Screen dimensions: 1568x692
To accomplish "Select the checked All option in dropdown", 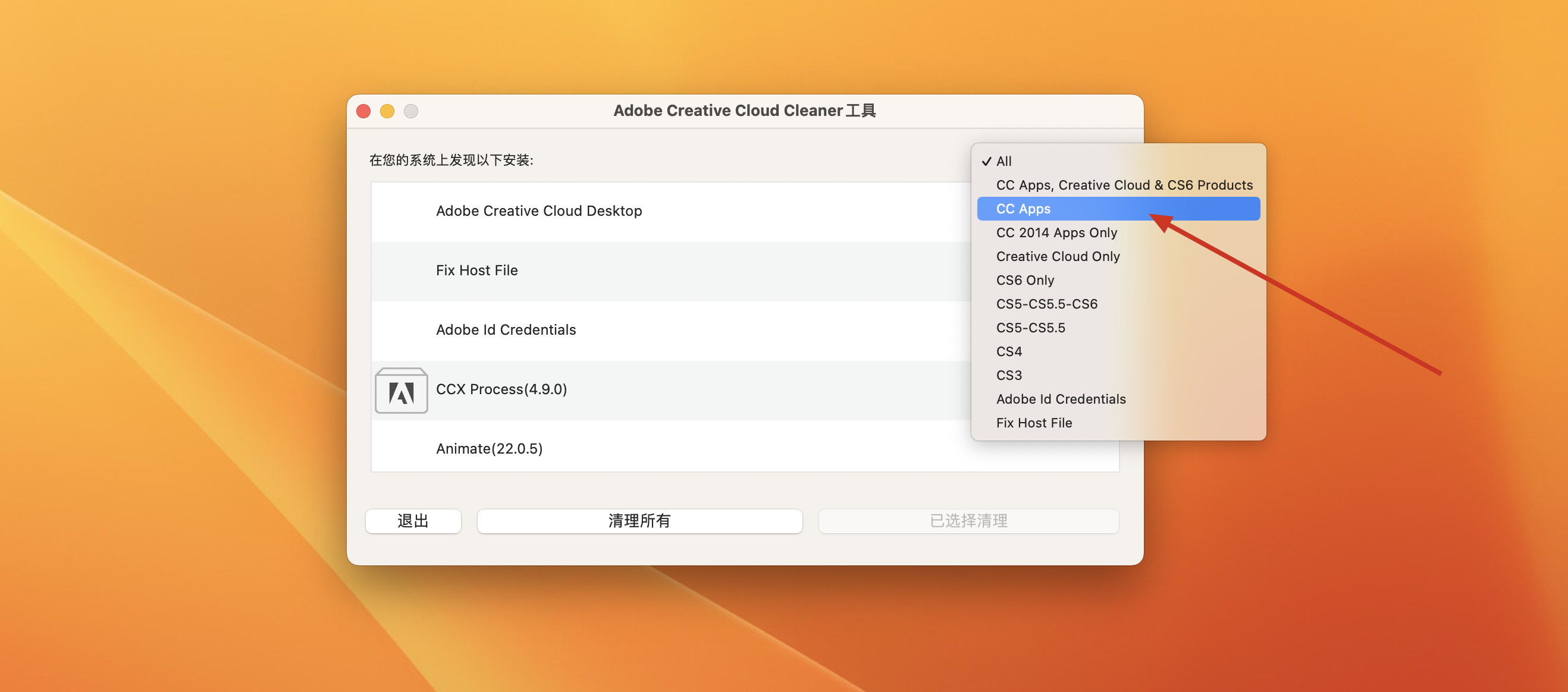I will pyautogui.click(x=1003, y=161).
